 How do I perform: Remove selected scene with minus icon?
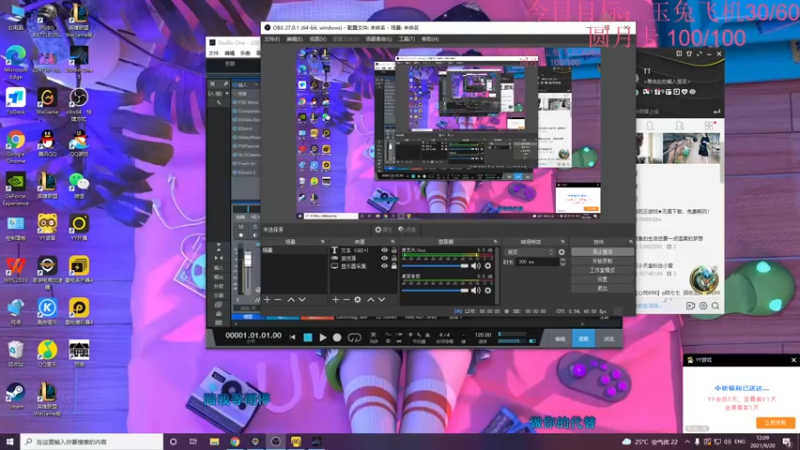coord(278,299)
